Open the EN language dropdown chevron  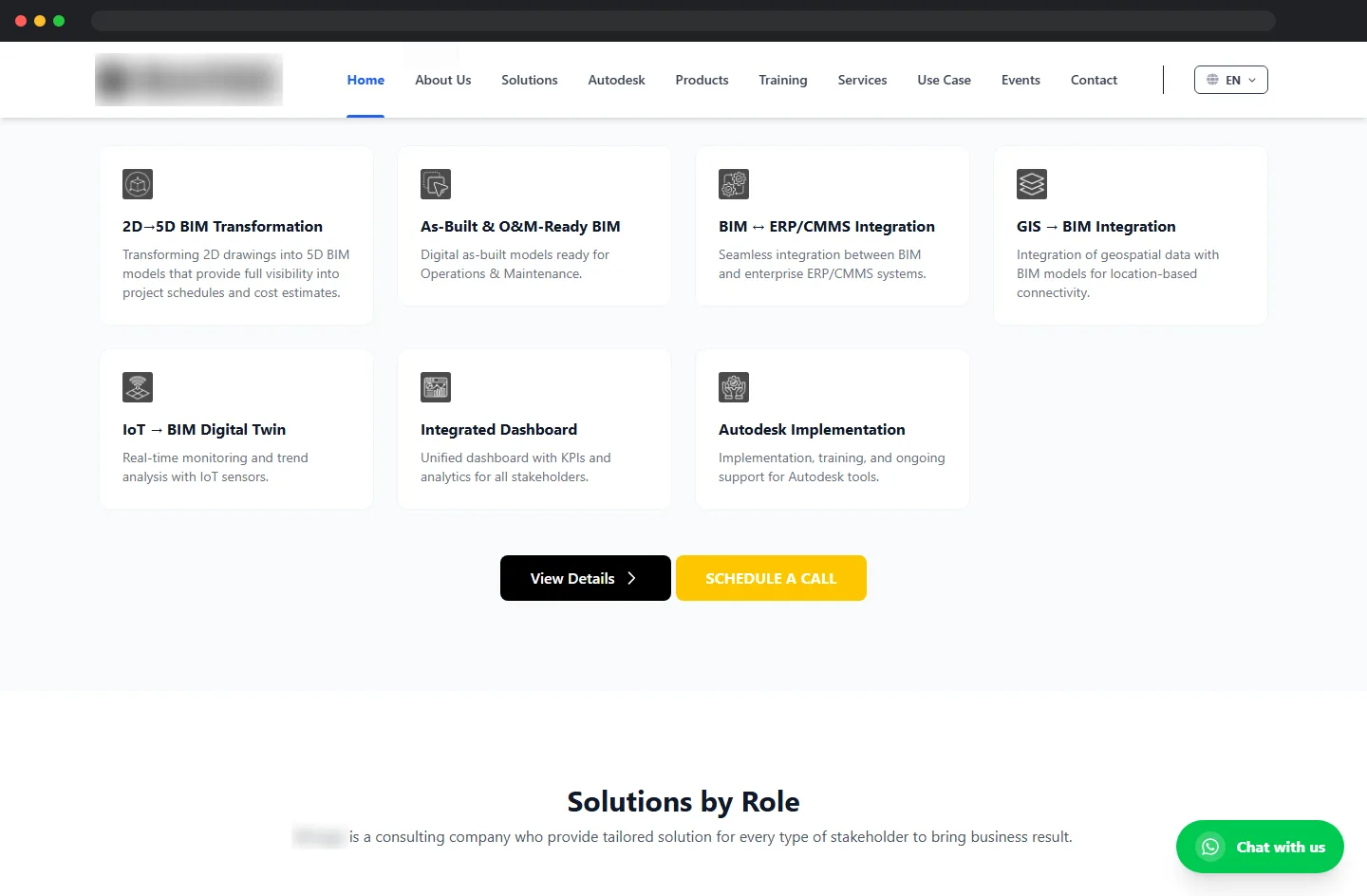[x=1252, y=80]
